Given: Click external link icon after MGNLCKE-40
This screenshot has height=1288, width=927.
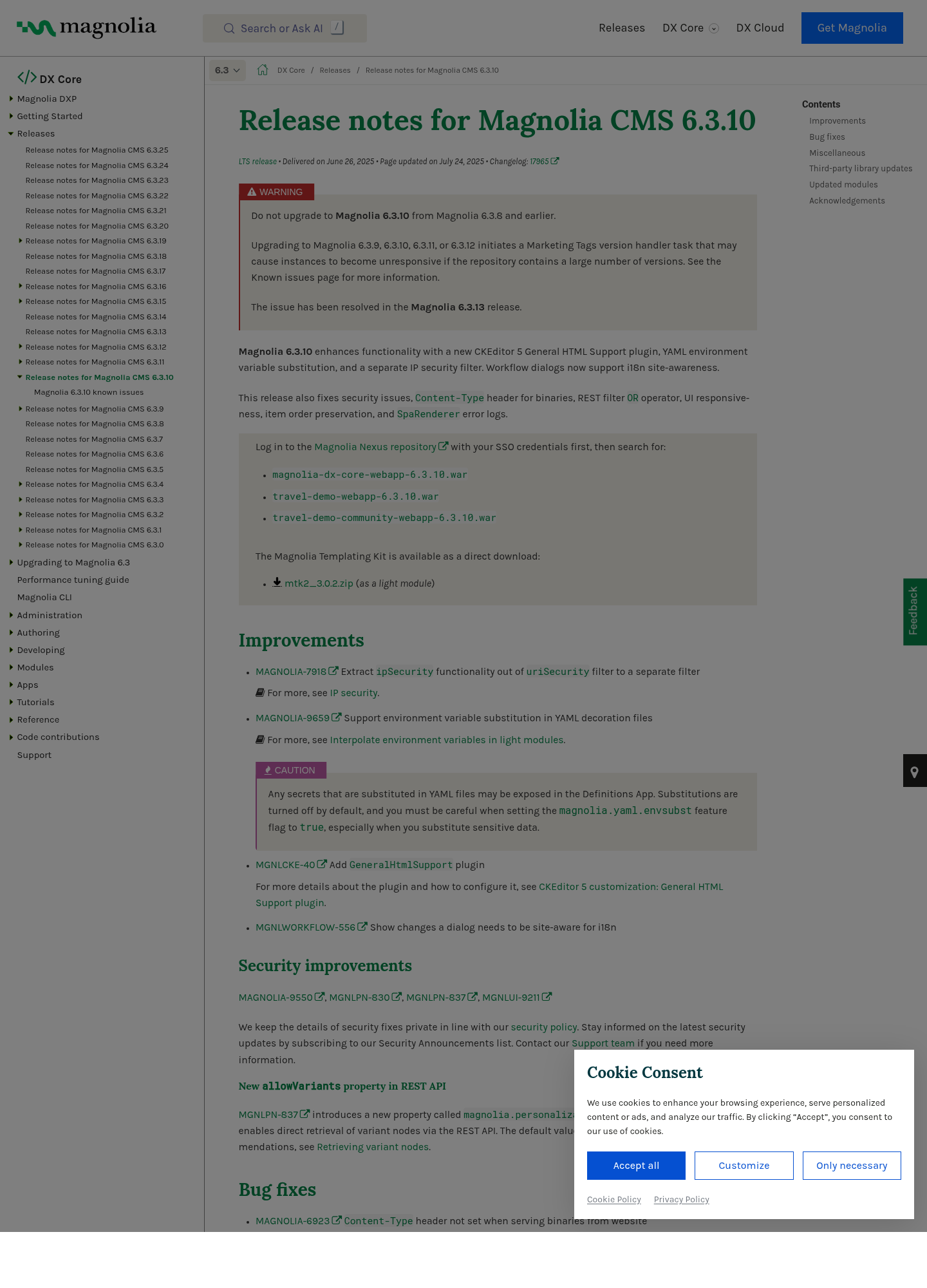Looking at the screenshot, I should [323, 864].
